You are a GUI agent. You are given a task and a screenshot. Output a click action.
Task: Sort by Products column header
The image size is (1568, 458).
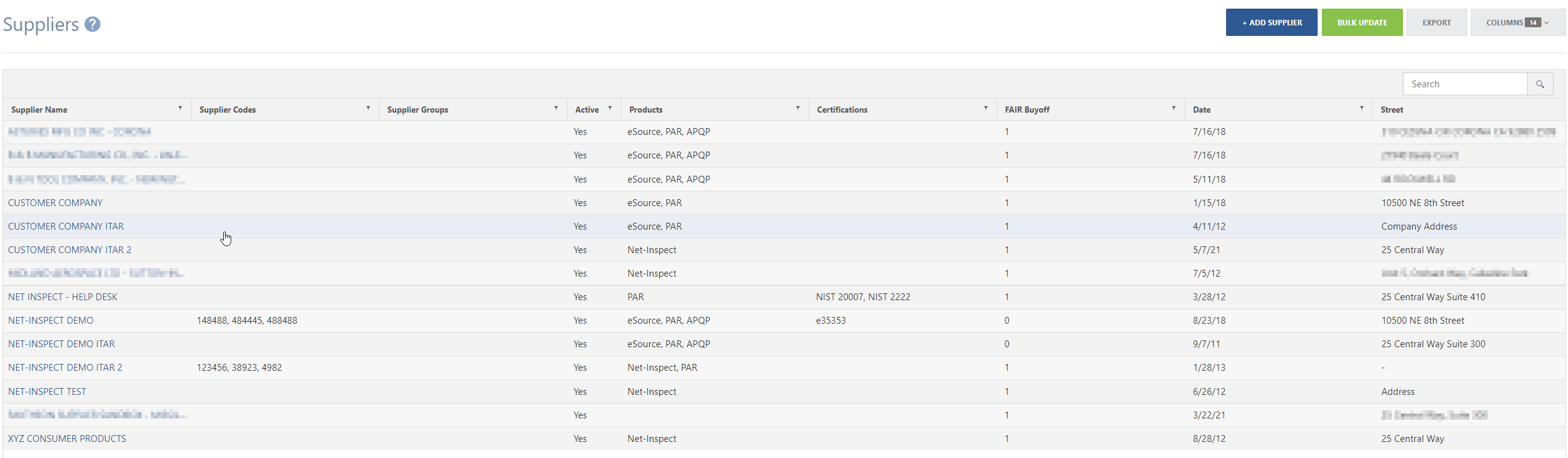646,110
